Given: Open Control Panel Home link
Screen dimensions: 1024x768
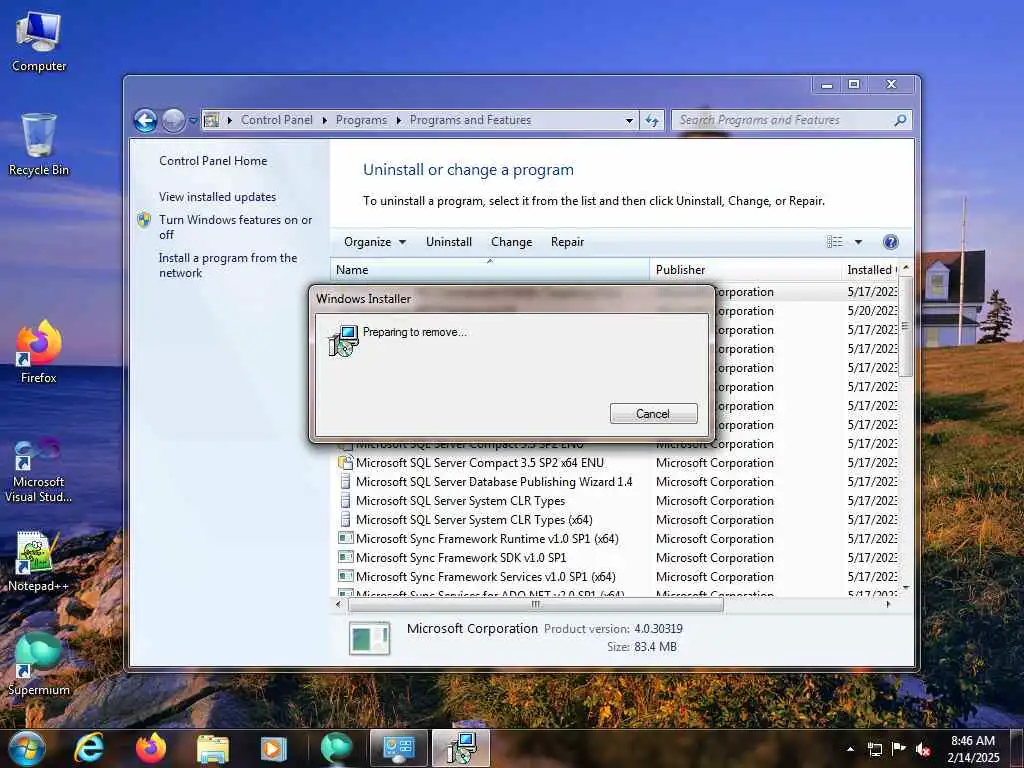Looking at the screenshot, I should (x=213, y=161).
